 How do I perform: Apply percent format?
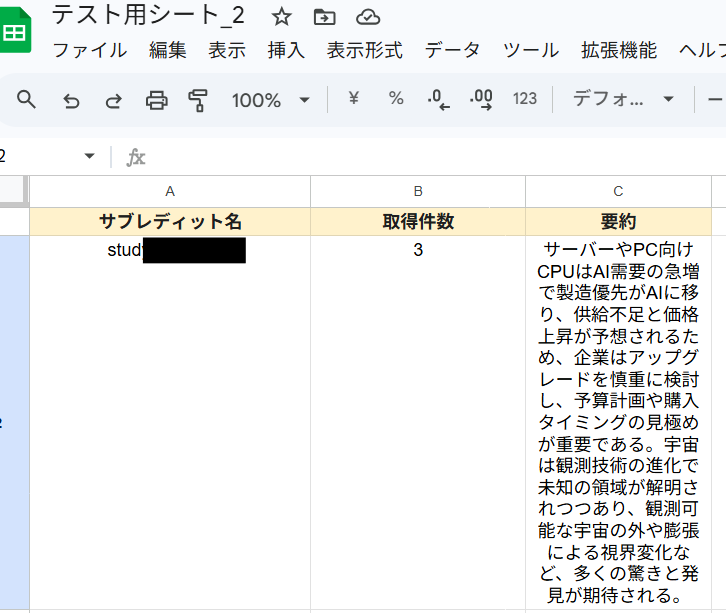pyautogui.click(x=396, y=98)
